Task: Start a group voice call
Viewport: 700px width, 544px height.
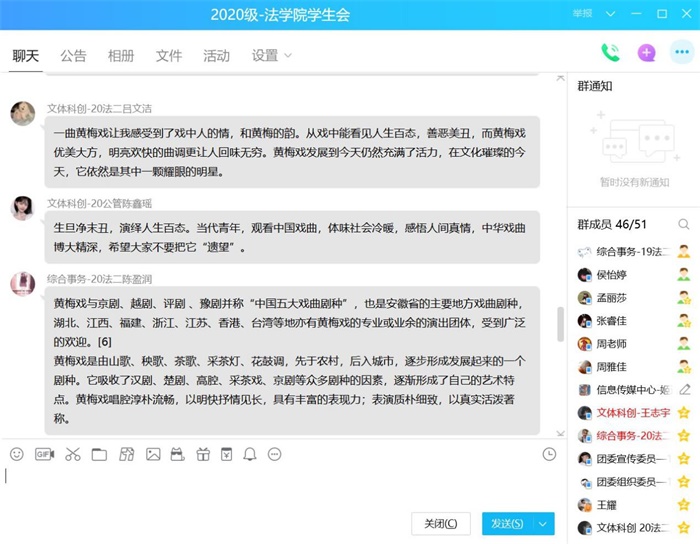Action: click(610, 53)
